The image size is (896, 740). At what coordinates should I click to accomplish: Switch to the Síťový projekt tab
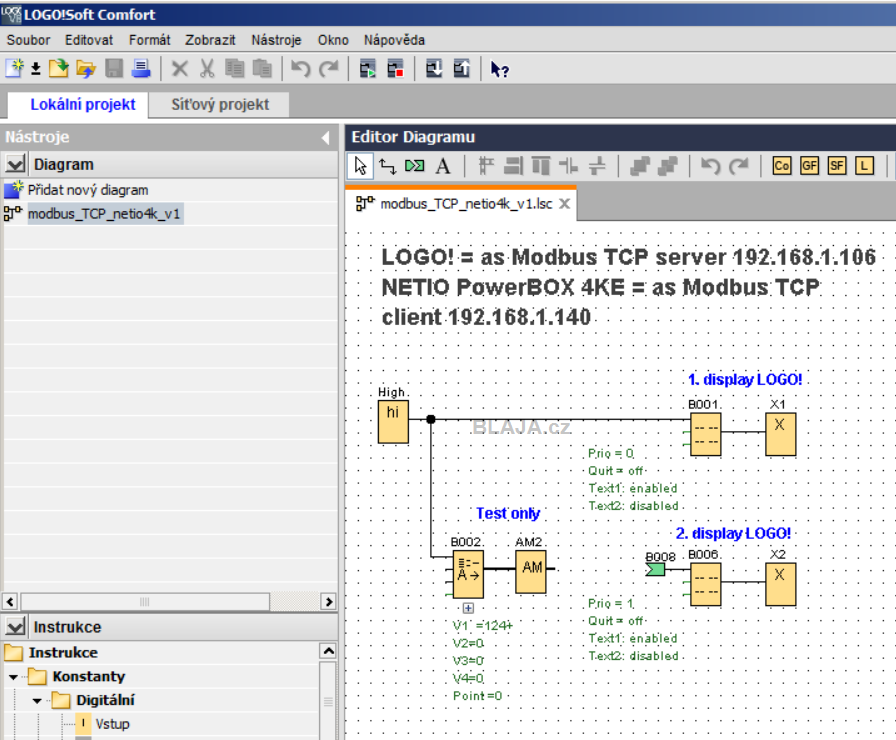coord(219,105)
